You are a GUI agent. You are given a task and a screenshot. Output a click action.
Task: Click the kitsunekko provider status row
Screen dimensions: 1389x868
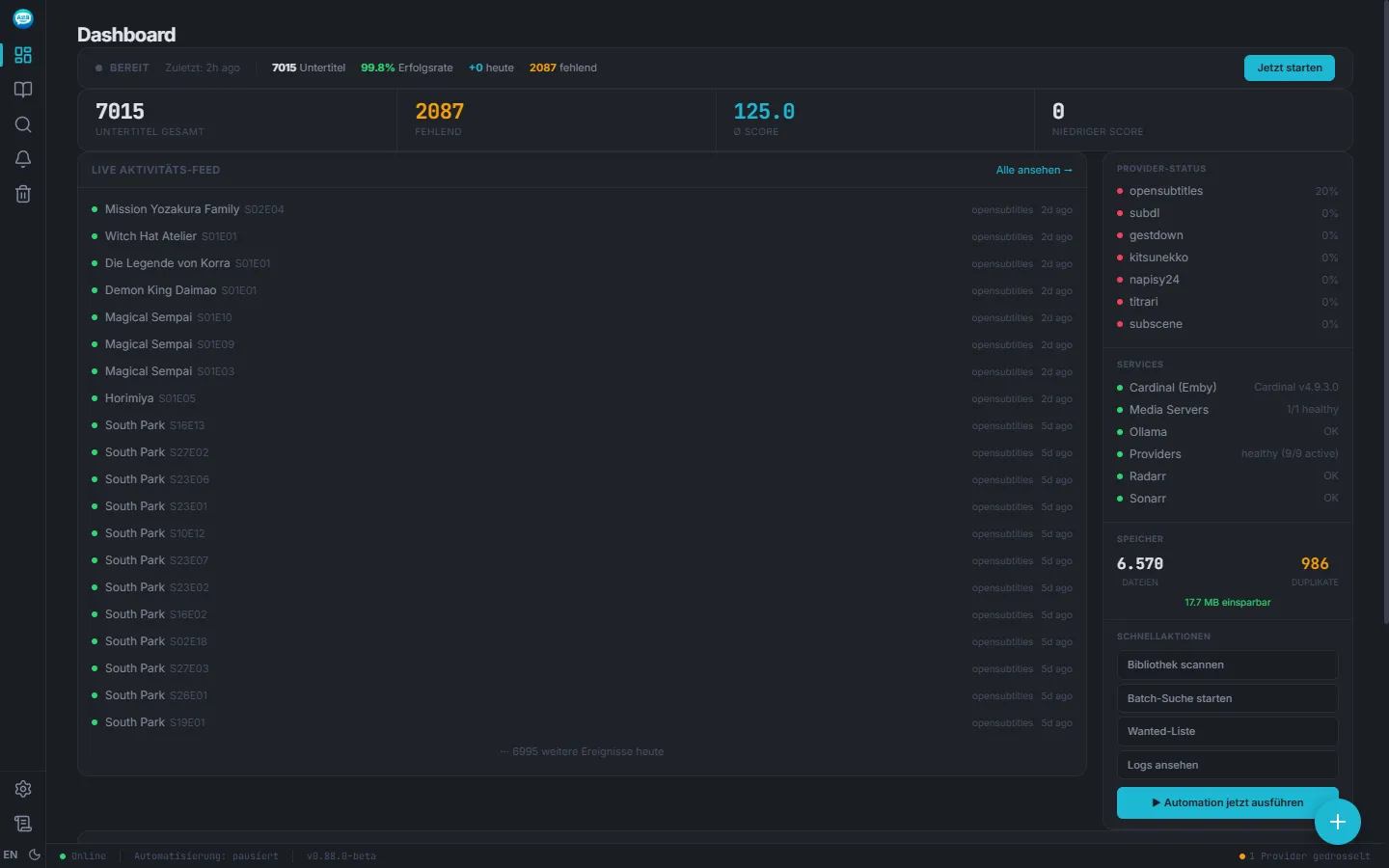point(1227,258)
